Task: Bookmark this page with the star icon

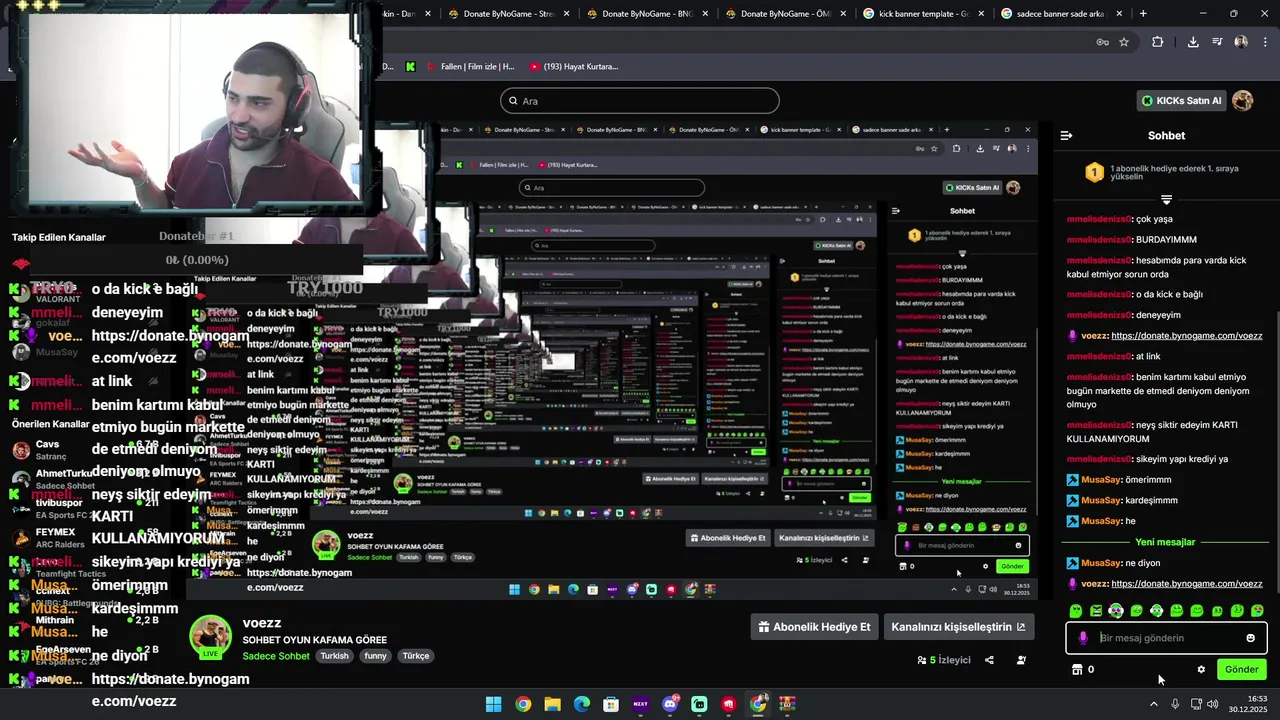Action: pos(1124,42)
